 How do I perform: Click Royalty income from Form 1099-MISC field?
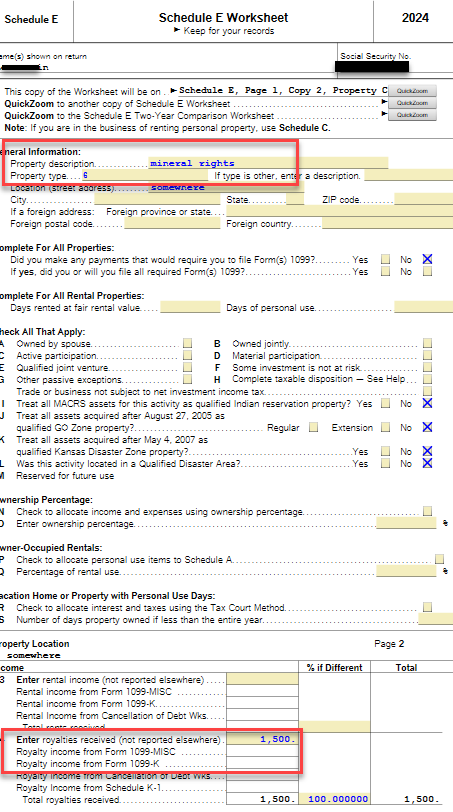262,751
